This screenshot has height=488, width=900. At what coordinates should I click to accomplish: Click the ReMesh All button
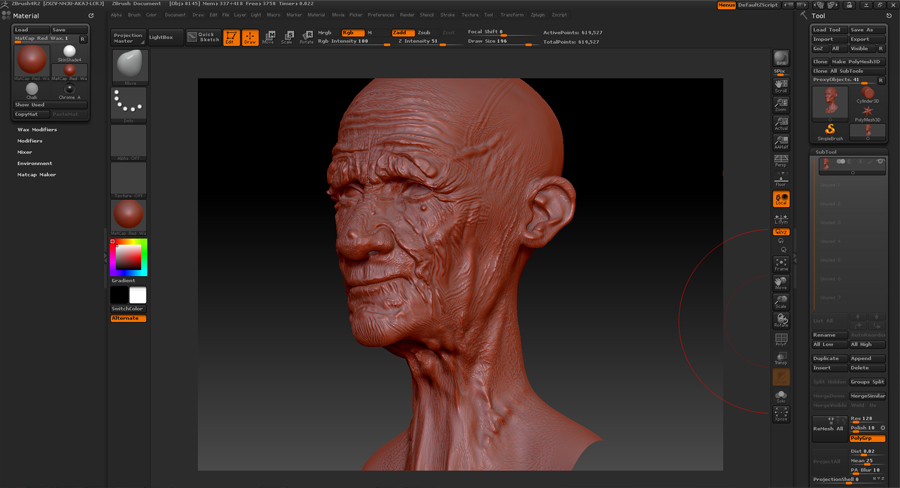(829, 429)
